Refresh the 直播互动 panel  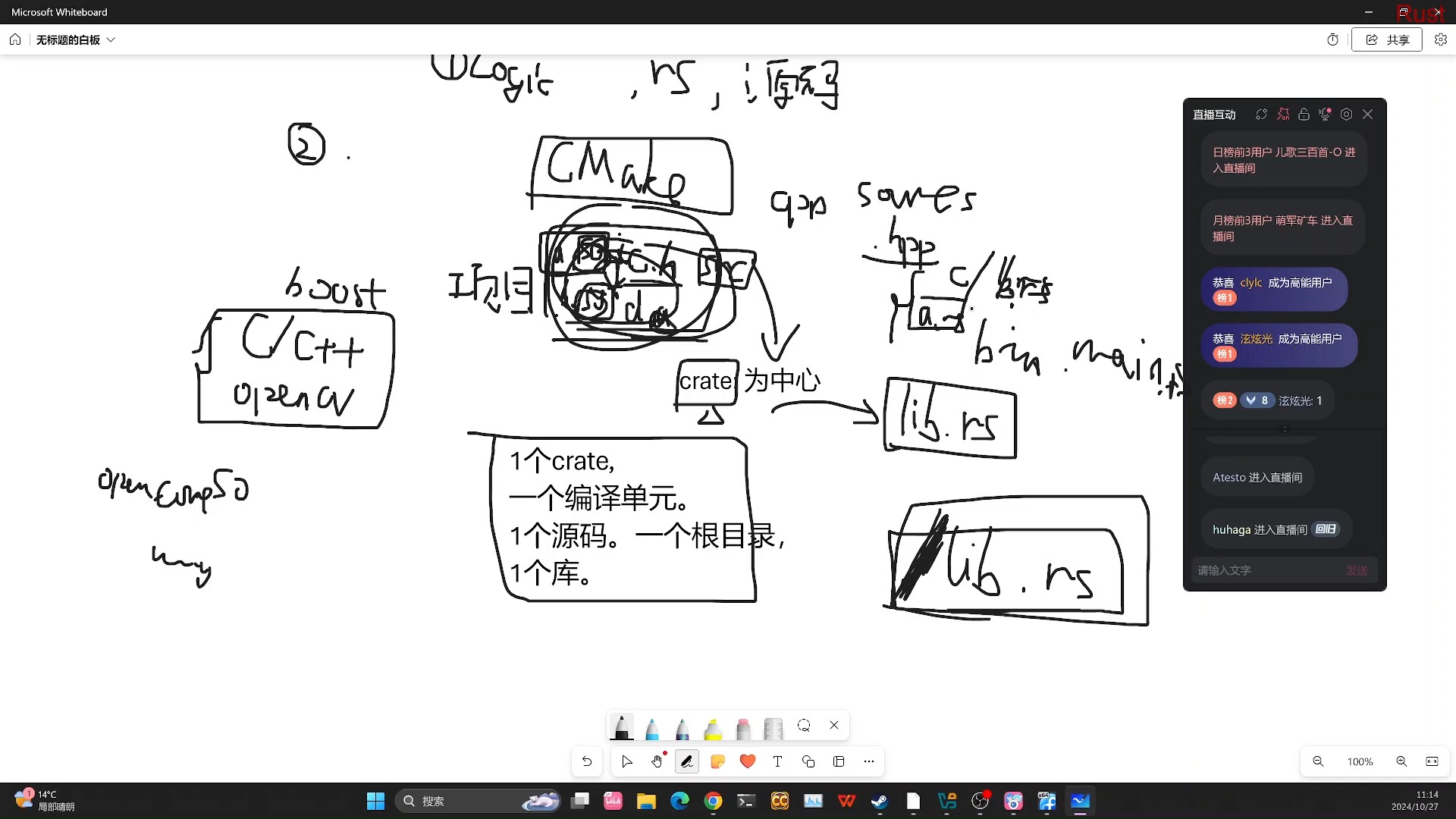[1261, 115]
